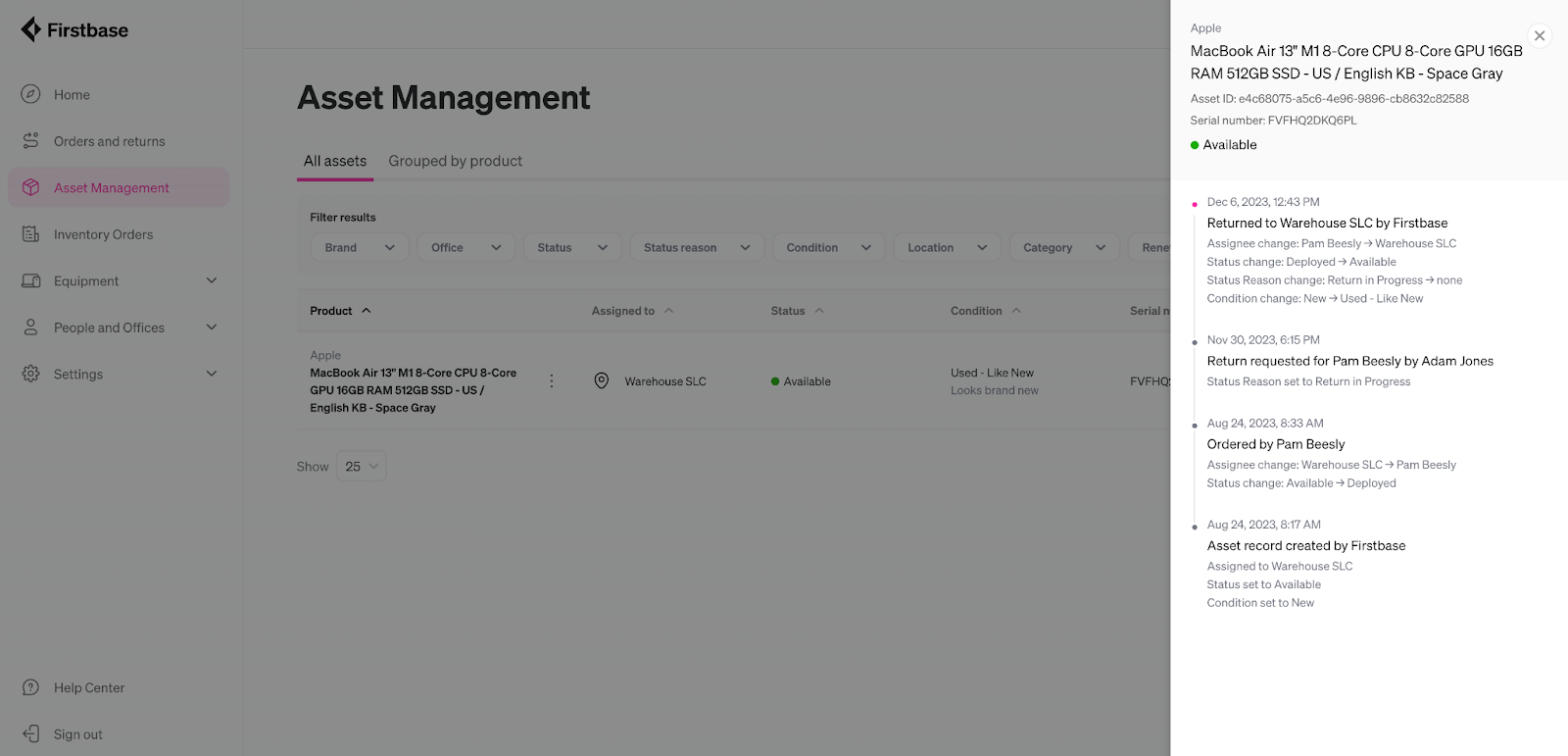
Task: Click Return requested for Pam Beesly entry
Action: click(1349, 361)
